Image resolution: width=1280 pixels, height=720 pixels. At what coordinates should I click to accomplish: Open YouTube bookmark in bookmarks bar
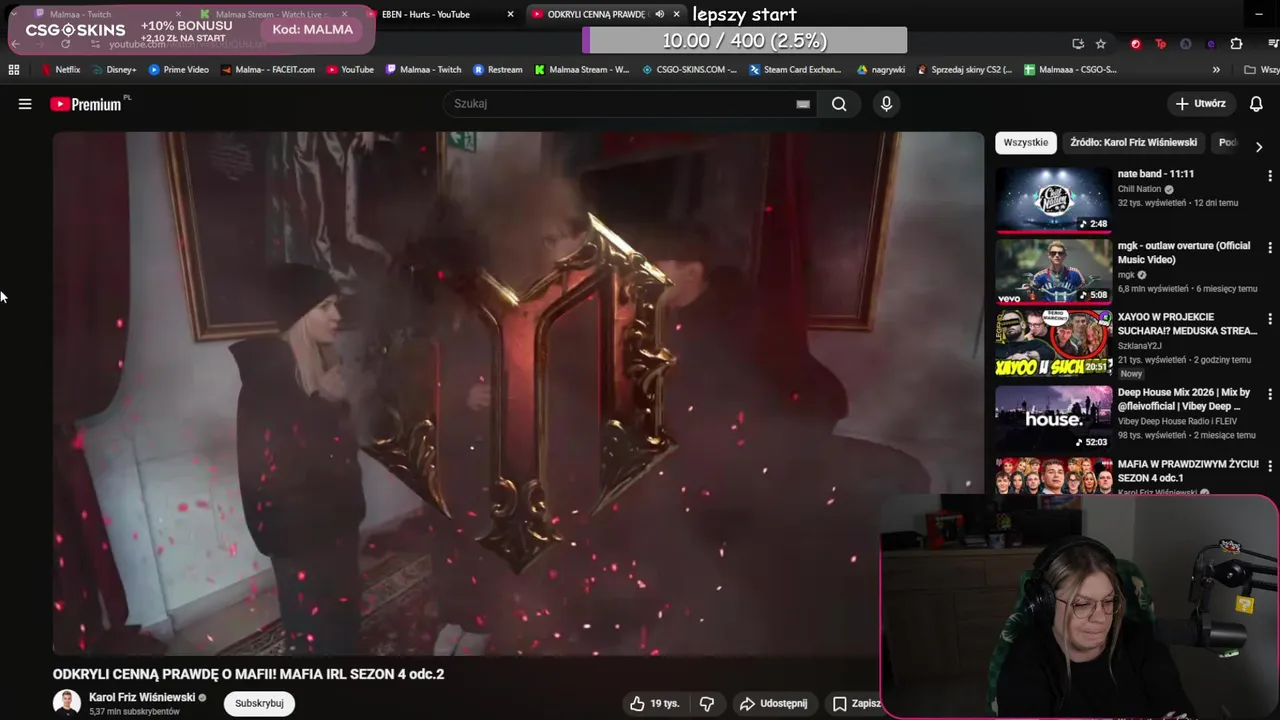coord(350,70)
